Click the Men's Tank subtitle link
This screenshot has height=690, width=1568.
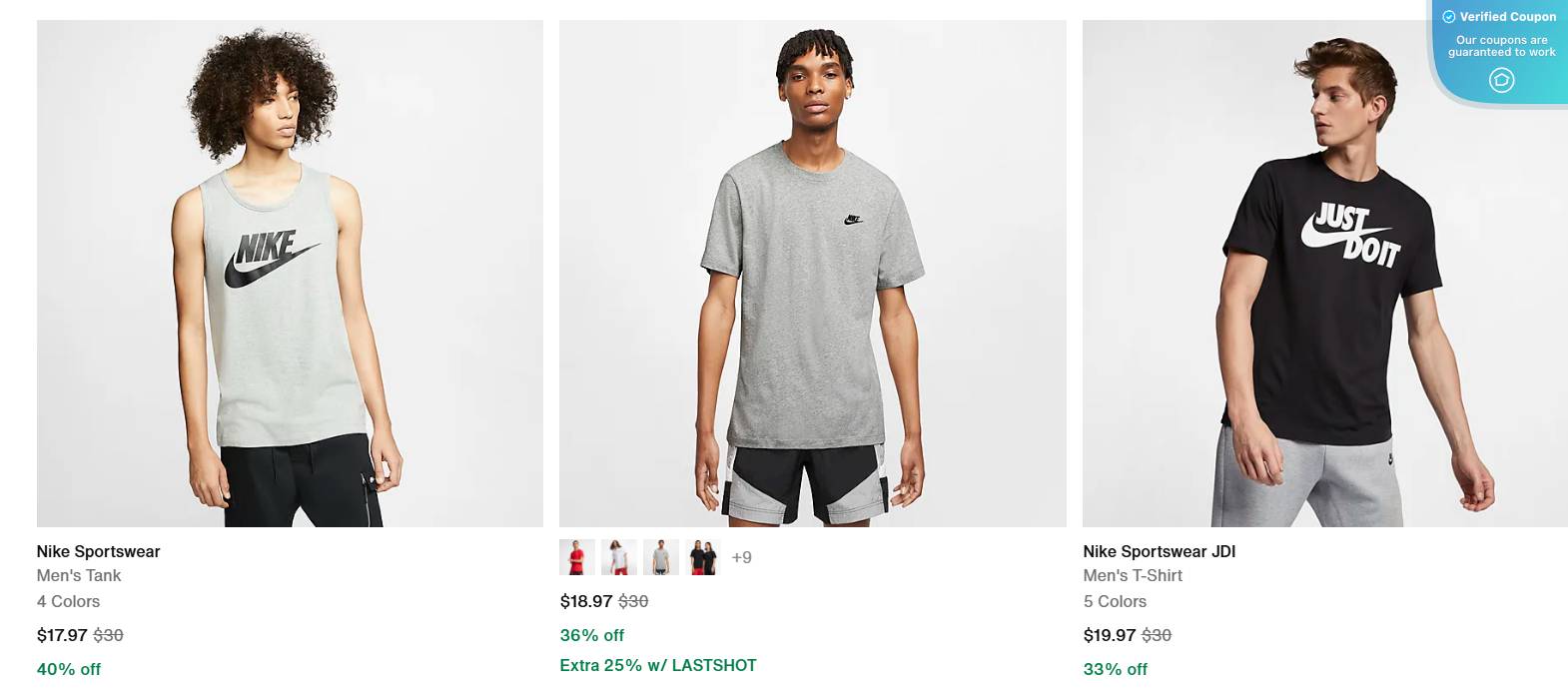tap(79, 575)
